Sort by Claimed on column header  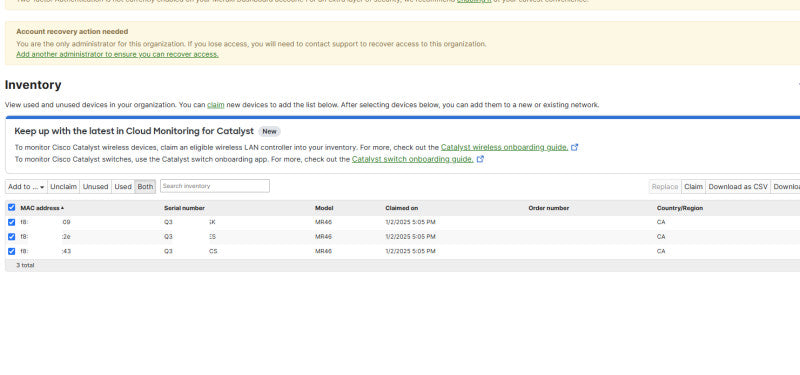[402, 208]
